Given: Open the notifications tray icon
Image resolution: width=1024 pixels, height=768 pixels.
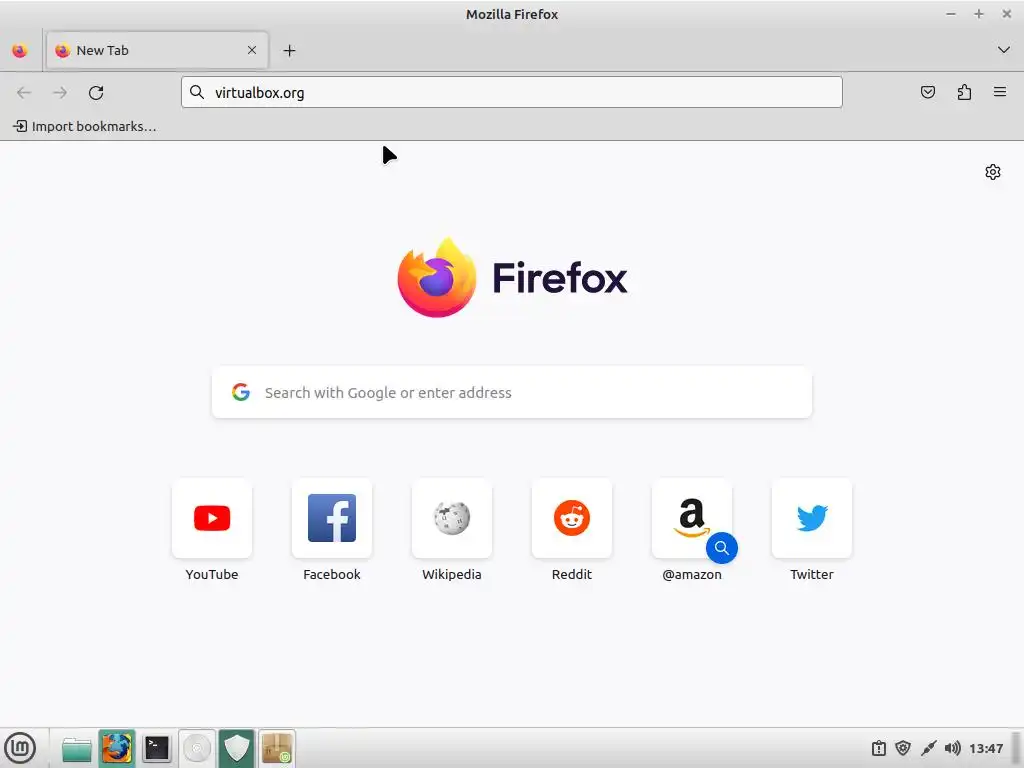Looking at the screenshot, I should [879, 748].
